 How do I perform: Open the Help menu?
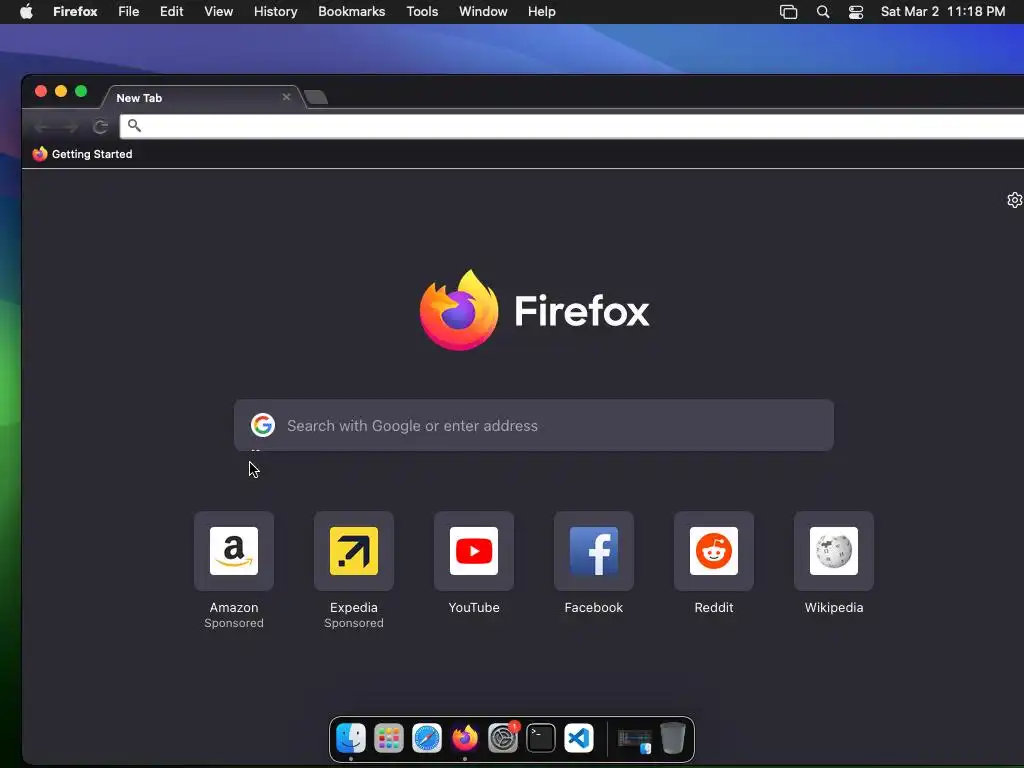[541, 12]
